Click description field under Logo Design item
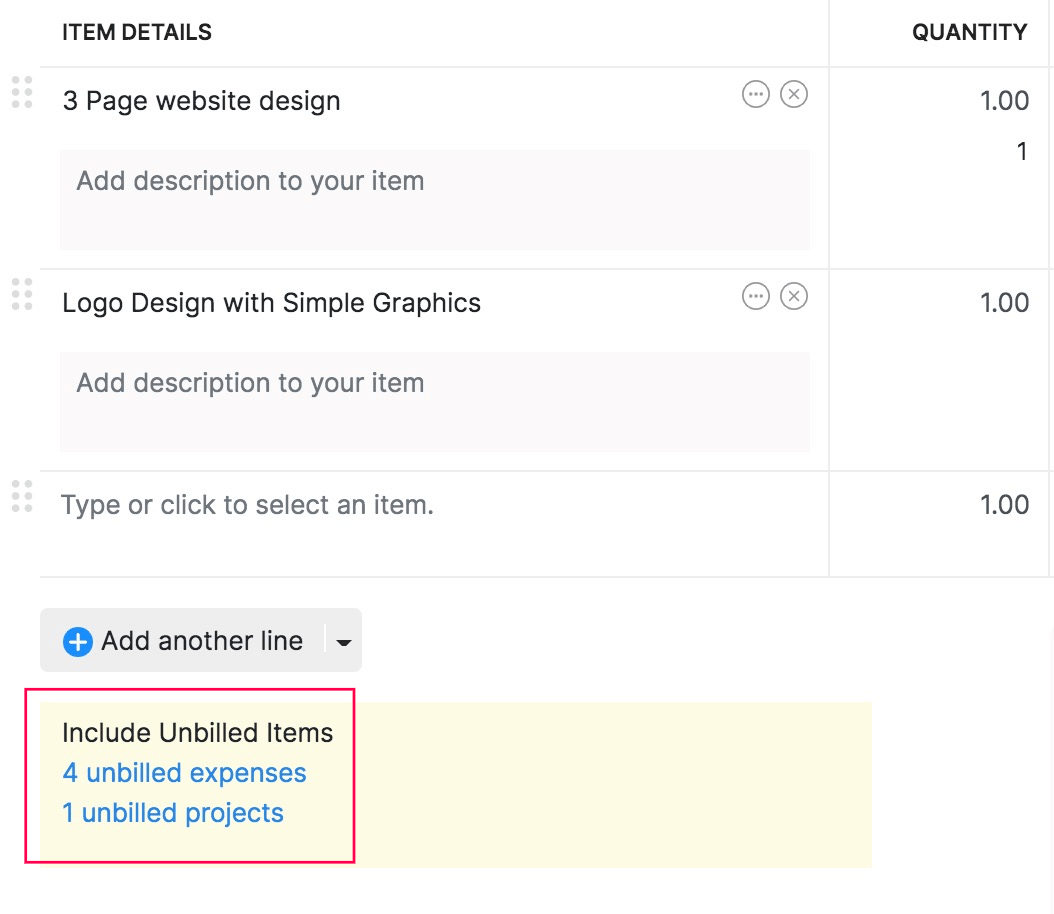The image size is (1054, 914). (435, 402)
